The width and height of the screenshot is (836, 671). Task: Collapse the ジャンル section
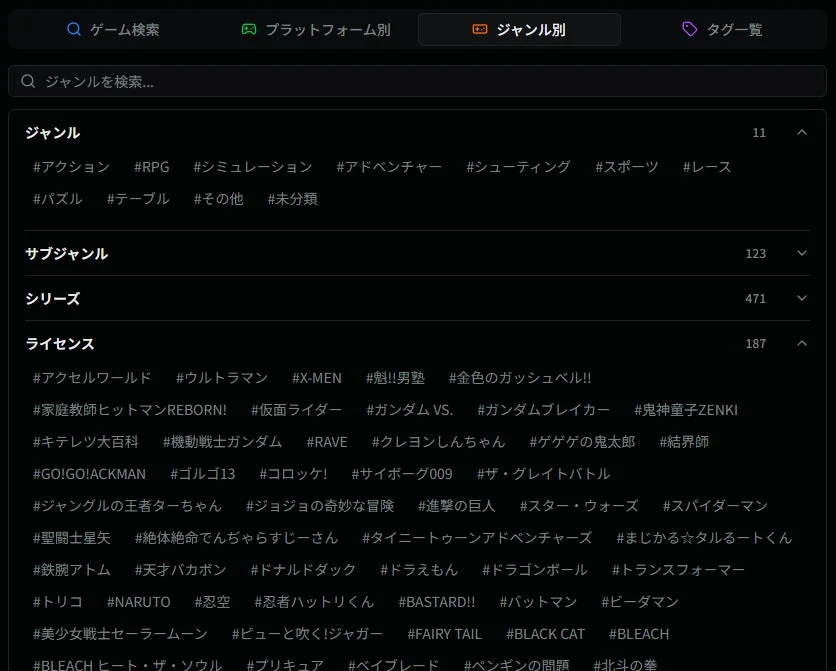802,132
